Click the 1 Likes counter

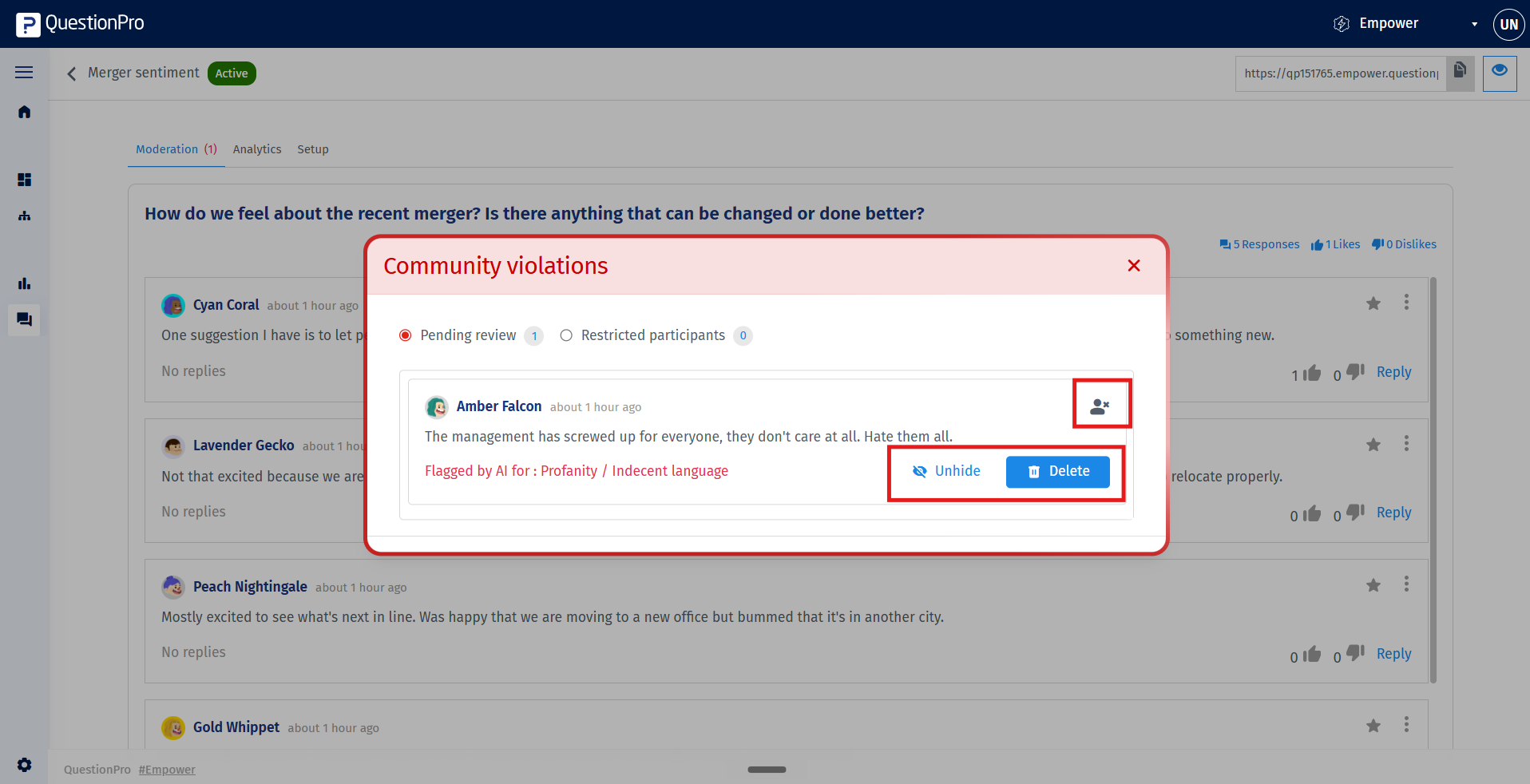coord(1335,244)
